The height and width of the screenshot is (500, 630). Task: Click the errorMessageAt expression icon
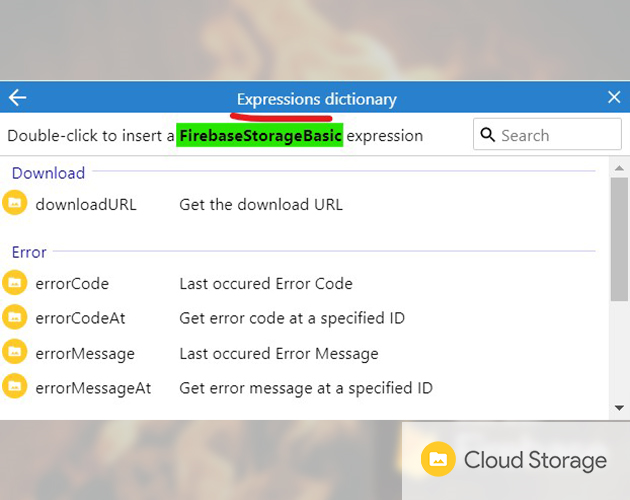tap(14, 387)
